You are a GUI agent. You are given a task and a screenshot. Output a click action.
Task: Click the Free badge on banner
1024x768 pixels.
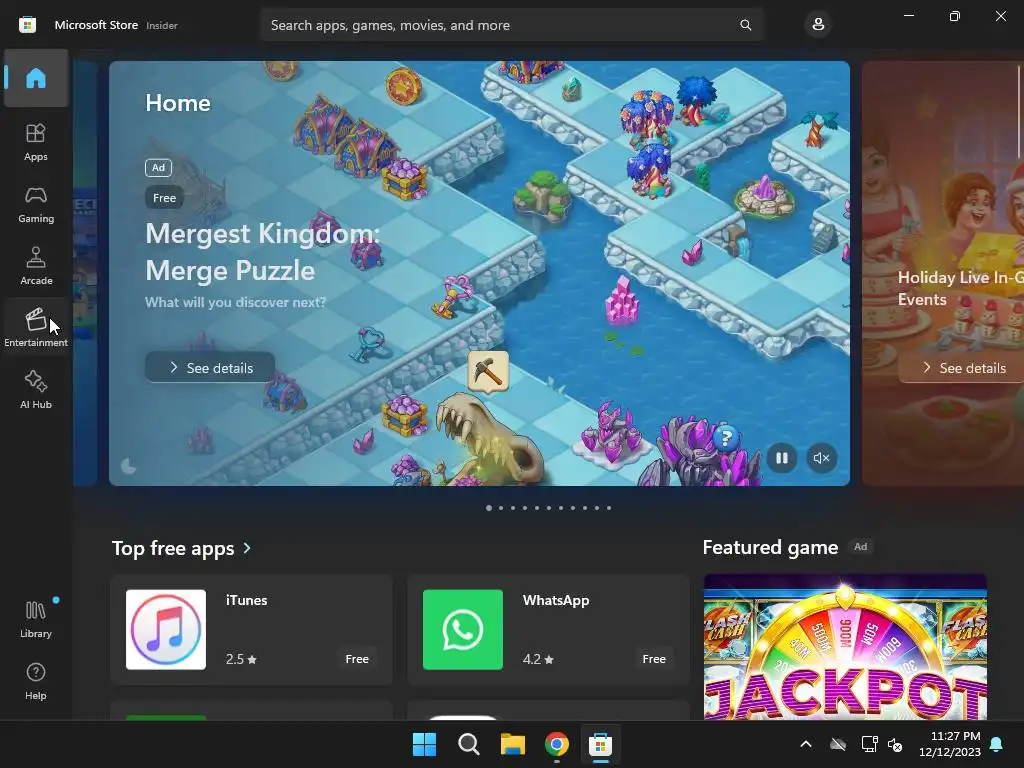tap(165, 198)
